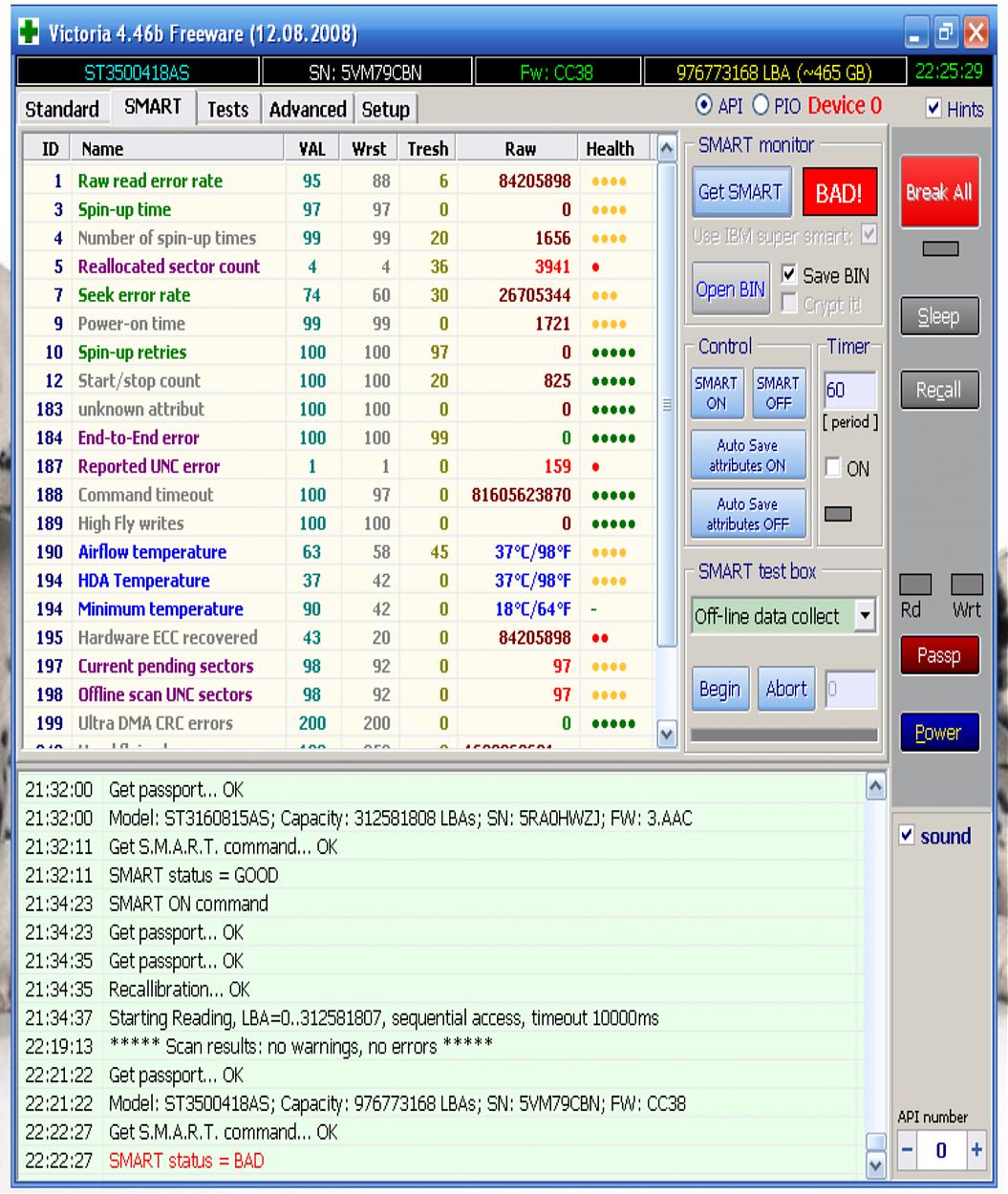Select the PIO radio button
The width and height of the screenshot is (1008, 1194).
point(761,106)
